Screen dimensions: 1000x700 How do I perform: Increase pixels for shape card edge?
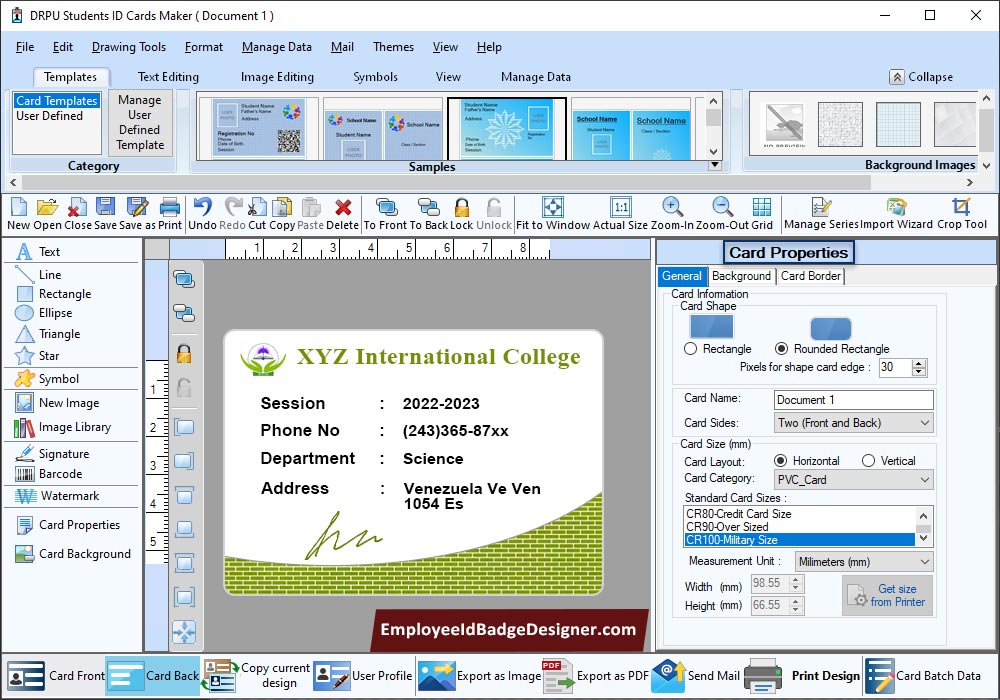coord(919,363)
